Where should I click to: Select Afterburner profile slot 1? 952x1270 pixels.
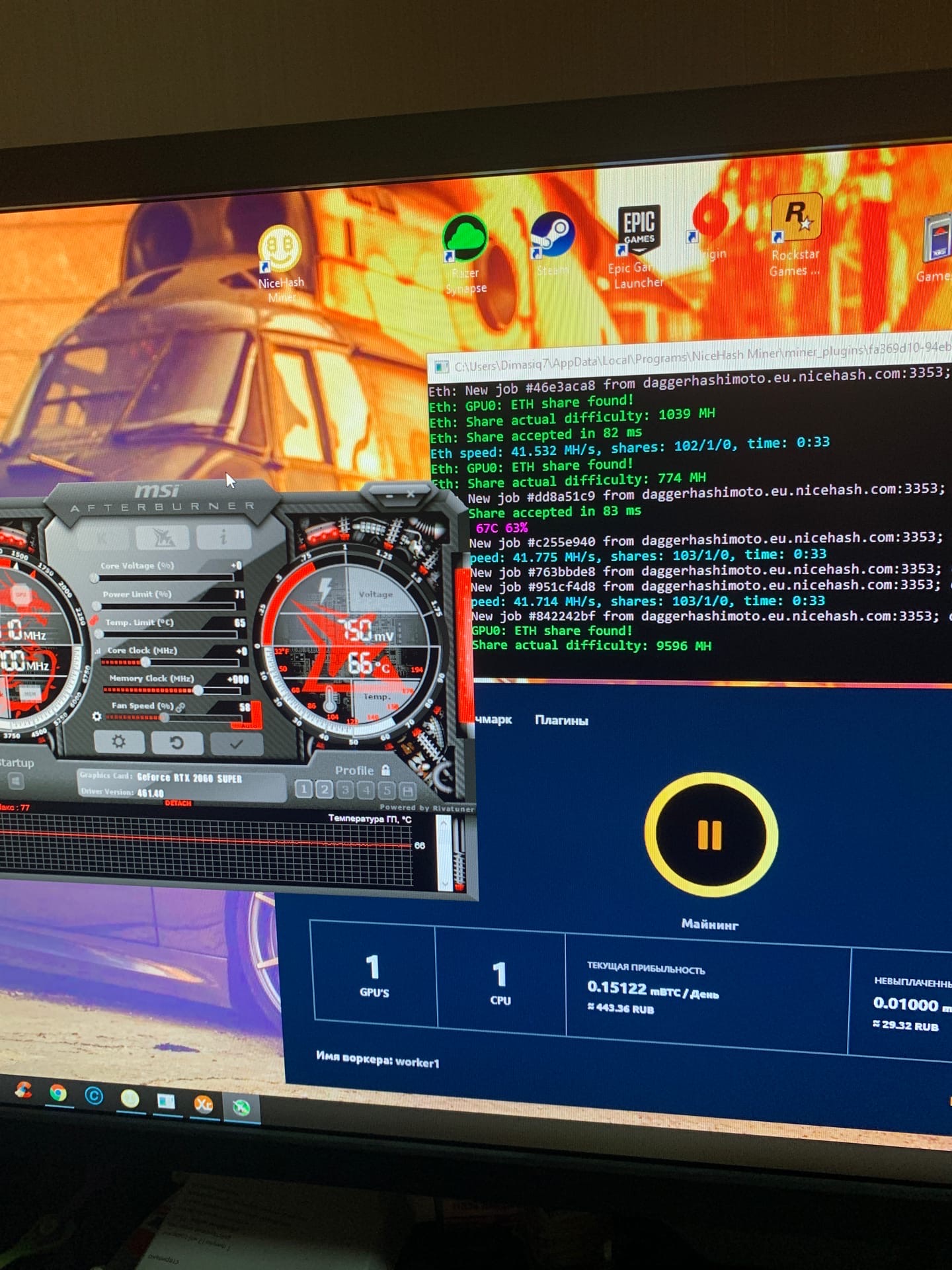[303, 788]
